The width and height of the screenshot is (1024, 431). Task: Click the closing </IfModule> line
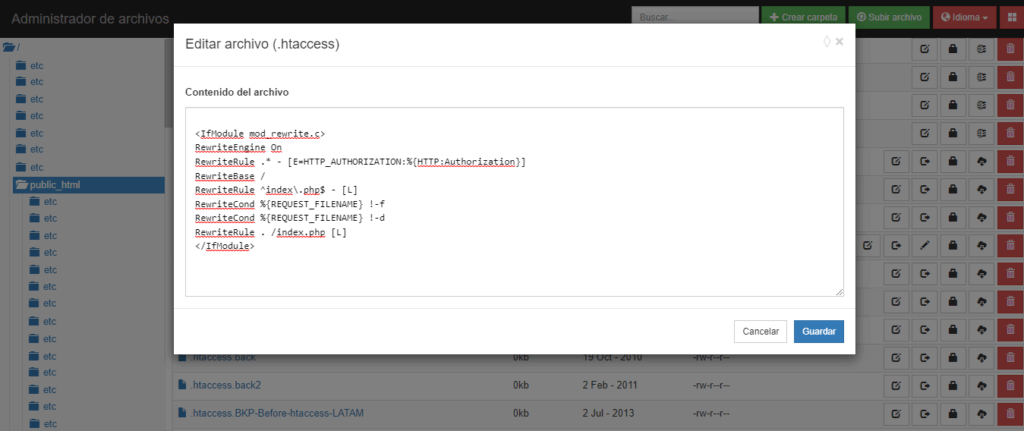click(x=225, y=246)
